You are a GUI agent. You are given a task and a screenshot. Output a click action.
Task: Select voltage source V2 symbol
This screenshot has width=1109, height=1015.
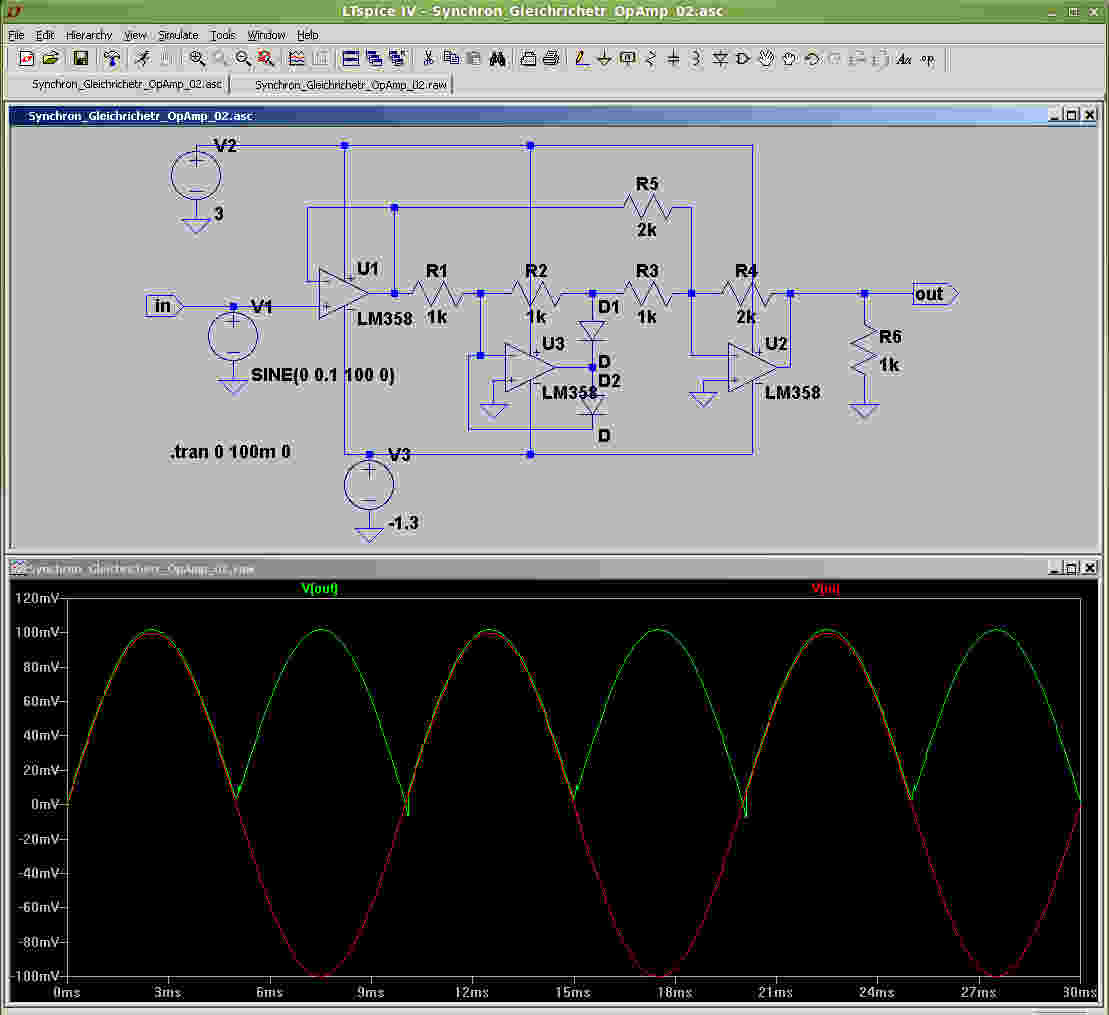coord(196,176)
